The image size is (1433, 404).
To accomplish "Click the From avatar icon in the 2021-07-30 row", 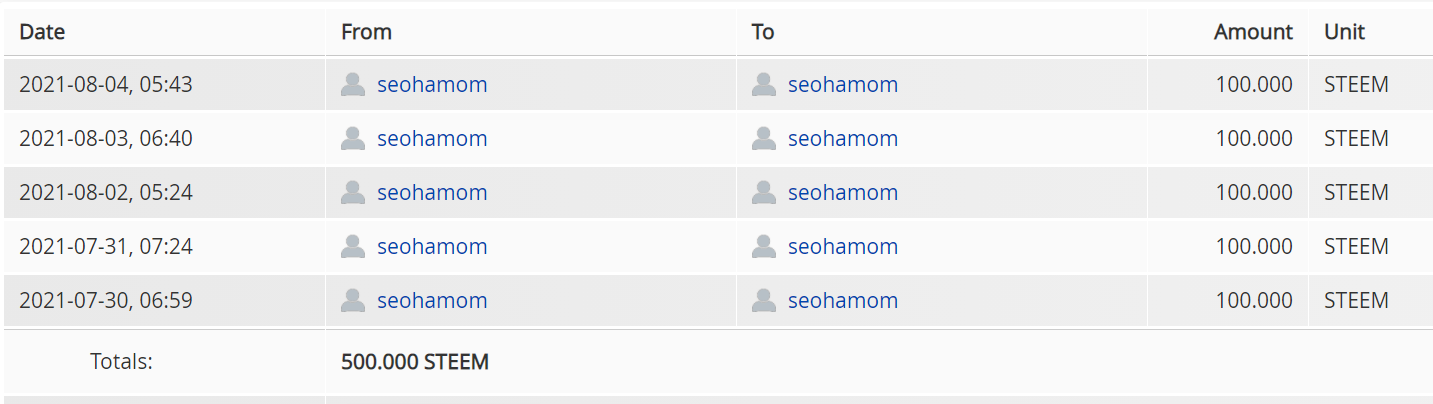I will [x=353, y=301].
